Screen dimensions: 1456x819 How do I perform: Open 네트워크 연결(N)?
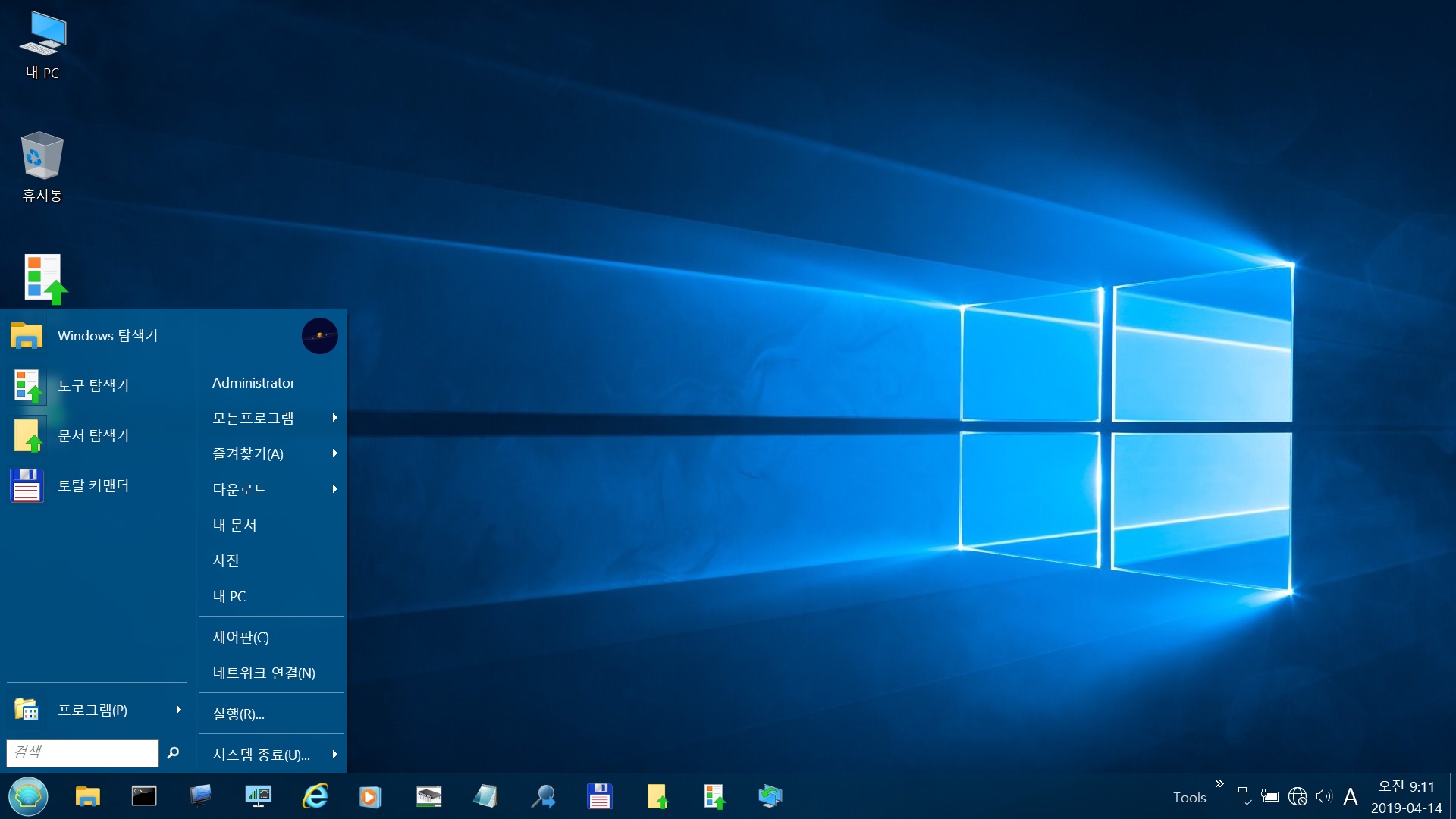pos(271,673)
